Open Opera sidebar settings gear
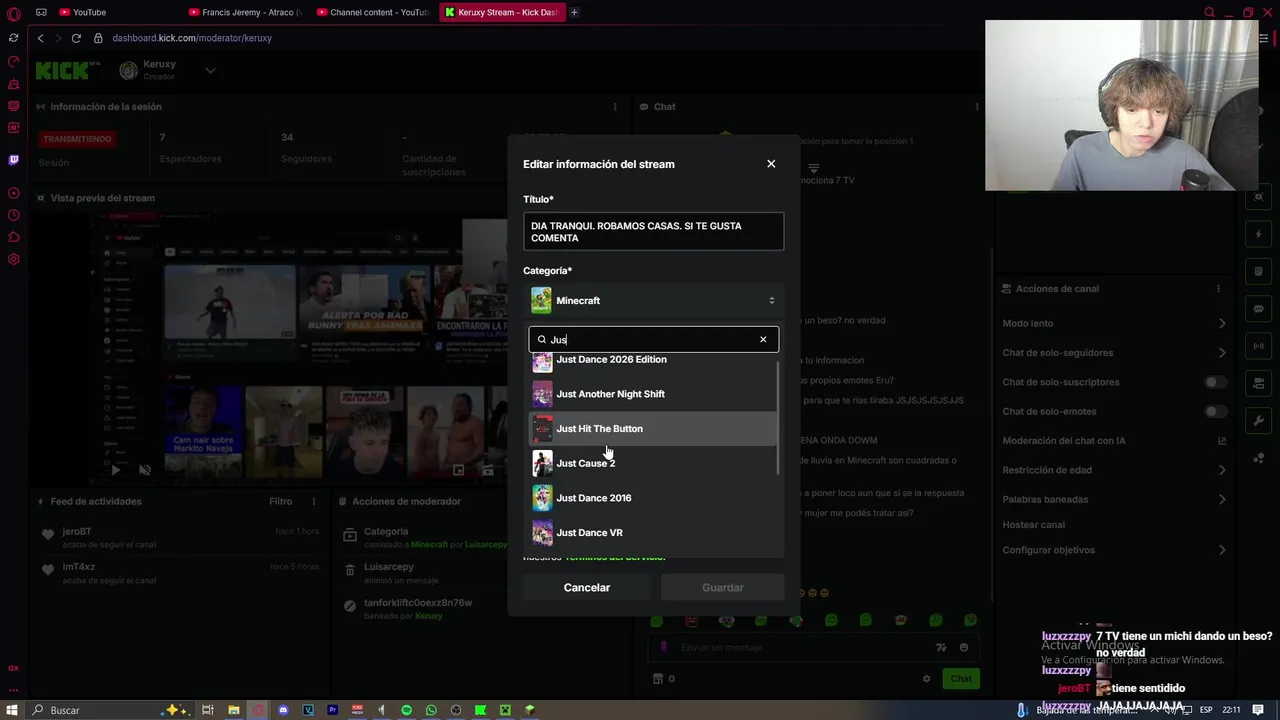Viewport: 1280px width, 720px height. click(13, 259)
